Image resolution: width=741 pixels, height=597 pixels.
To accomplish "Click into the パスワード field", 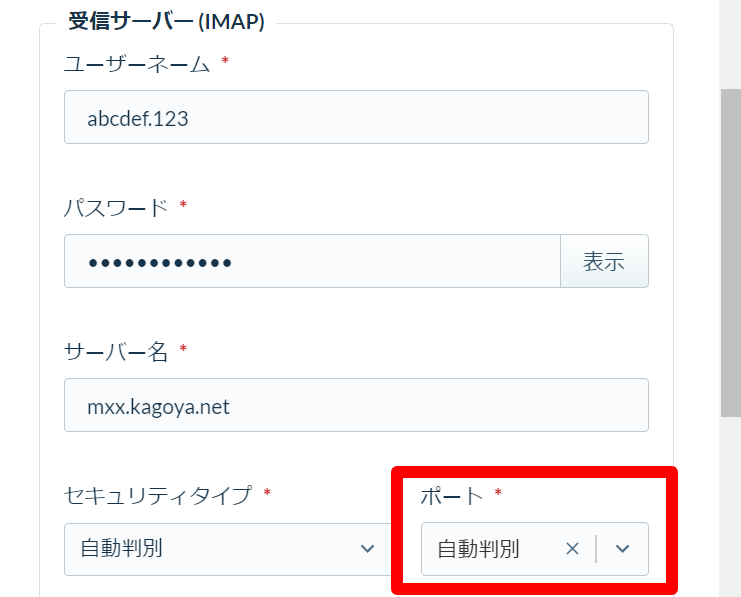I will pos(312,261).
